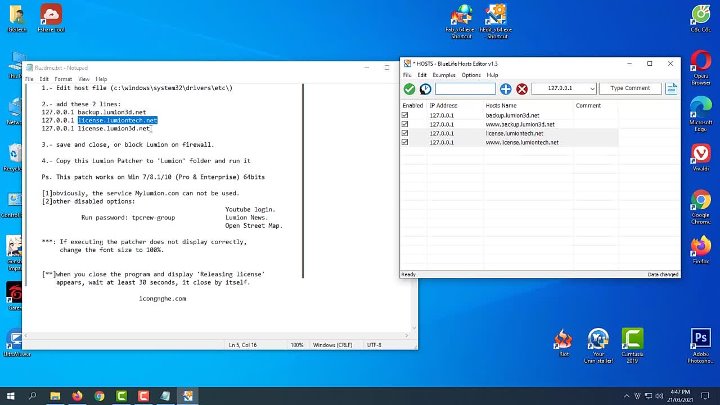Open Chrome from the taskbar
The width and height of the screenshot is (720, 405).
point(99,396)
